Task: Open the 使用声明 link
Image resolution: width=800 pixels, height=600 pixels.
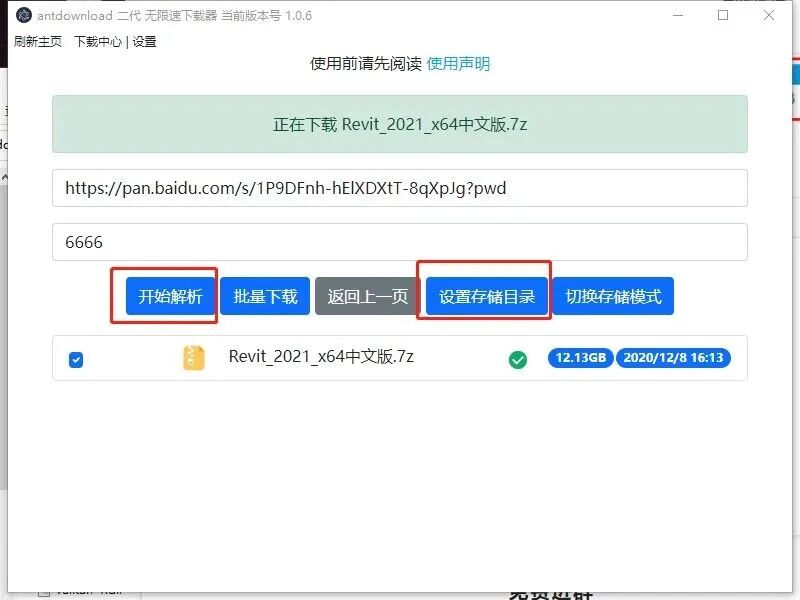Action: [x=458, y=64]
